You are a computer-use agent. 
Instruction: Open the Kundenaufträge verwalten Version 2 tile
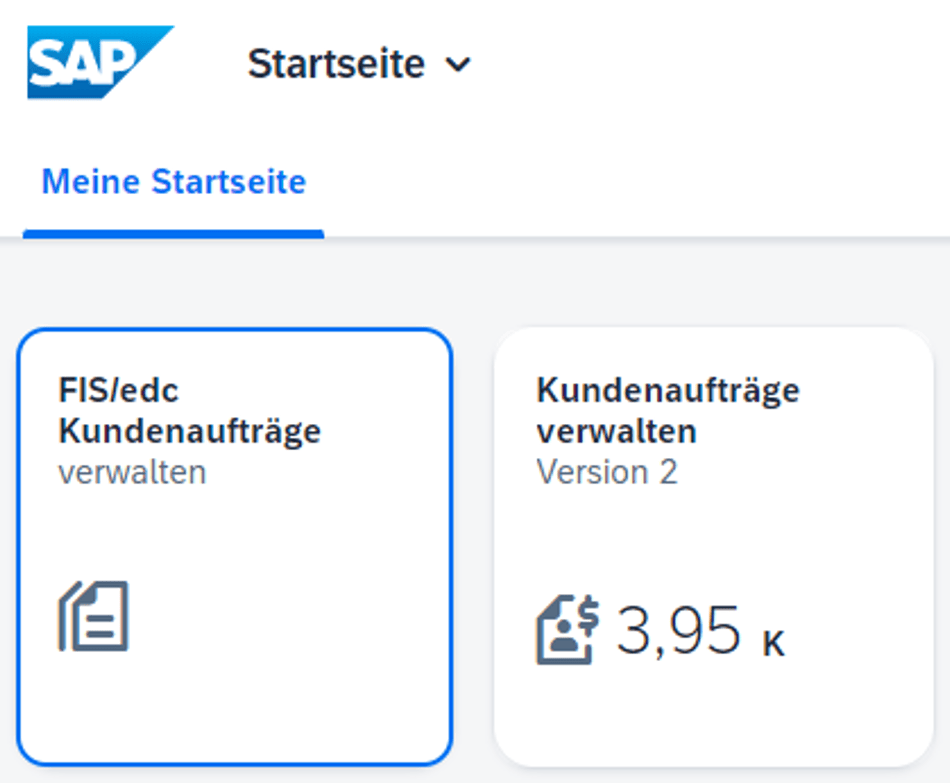pos(714,547)
